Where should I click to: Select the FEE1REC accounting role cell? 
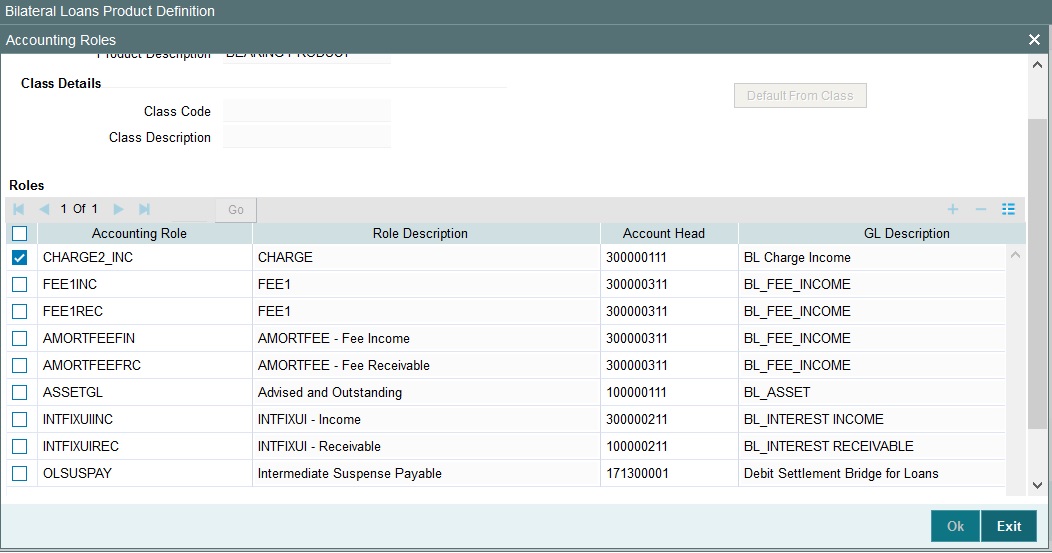tap(145, 311)
